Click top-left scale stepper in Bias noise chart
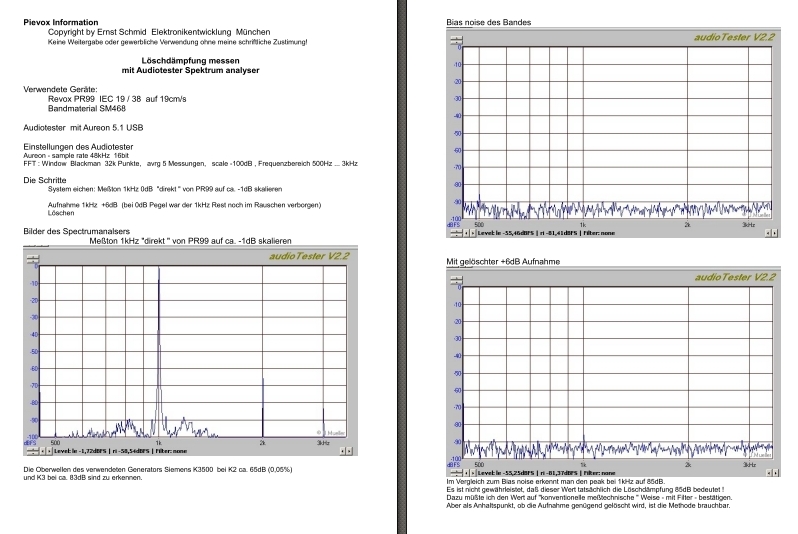 point(457,40)
